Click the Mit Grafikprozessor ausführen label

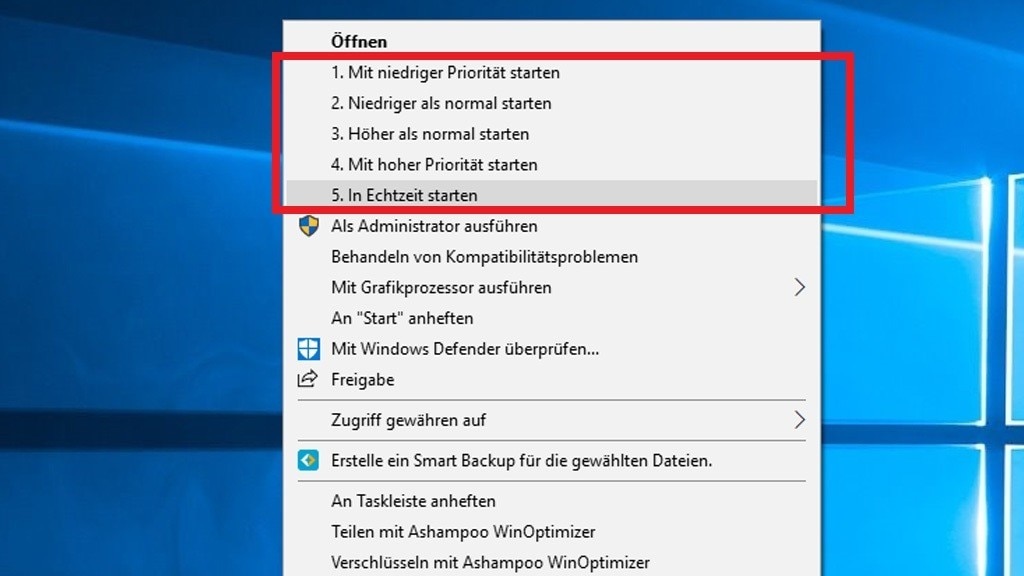pos(441,287)
